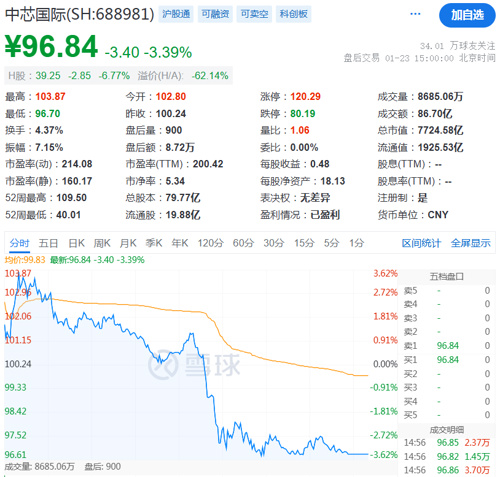Select the 5分 chart tab

331,243
